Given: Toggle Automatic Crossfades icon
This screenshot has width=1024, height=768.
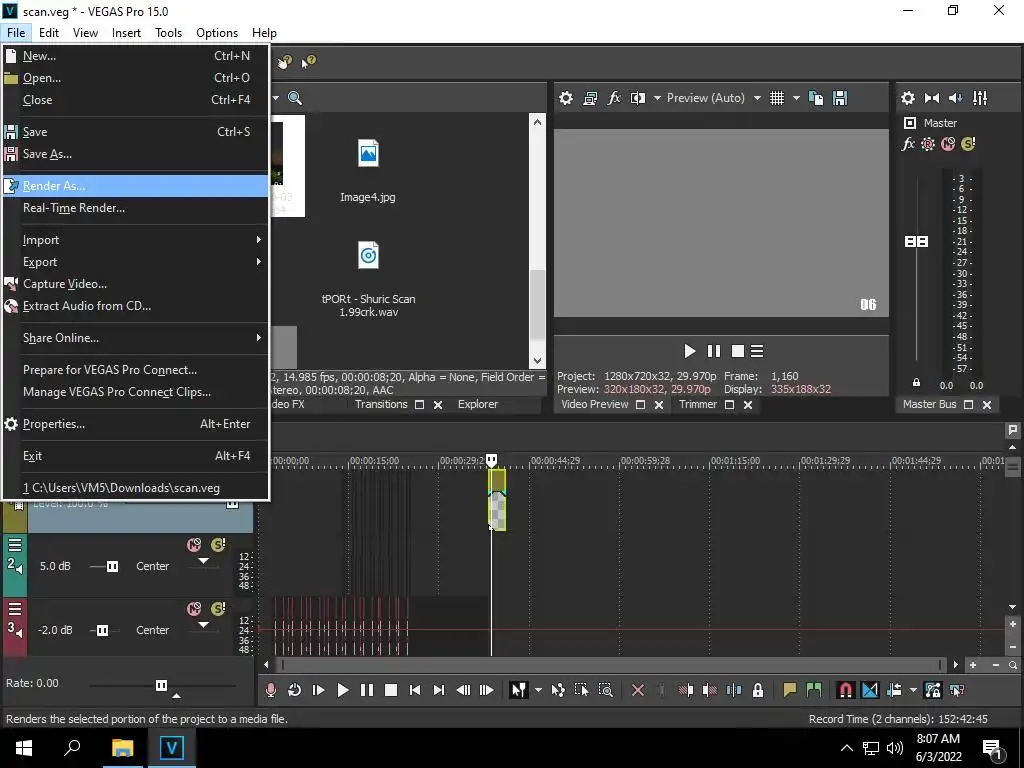Looking at the screenshot, I should point(870,690).
